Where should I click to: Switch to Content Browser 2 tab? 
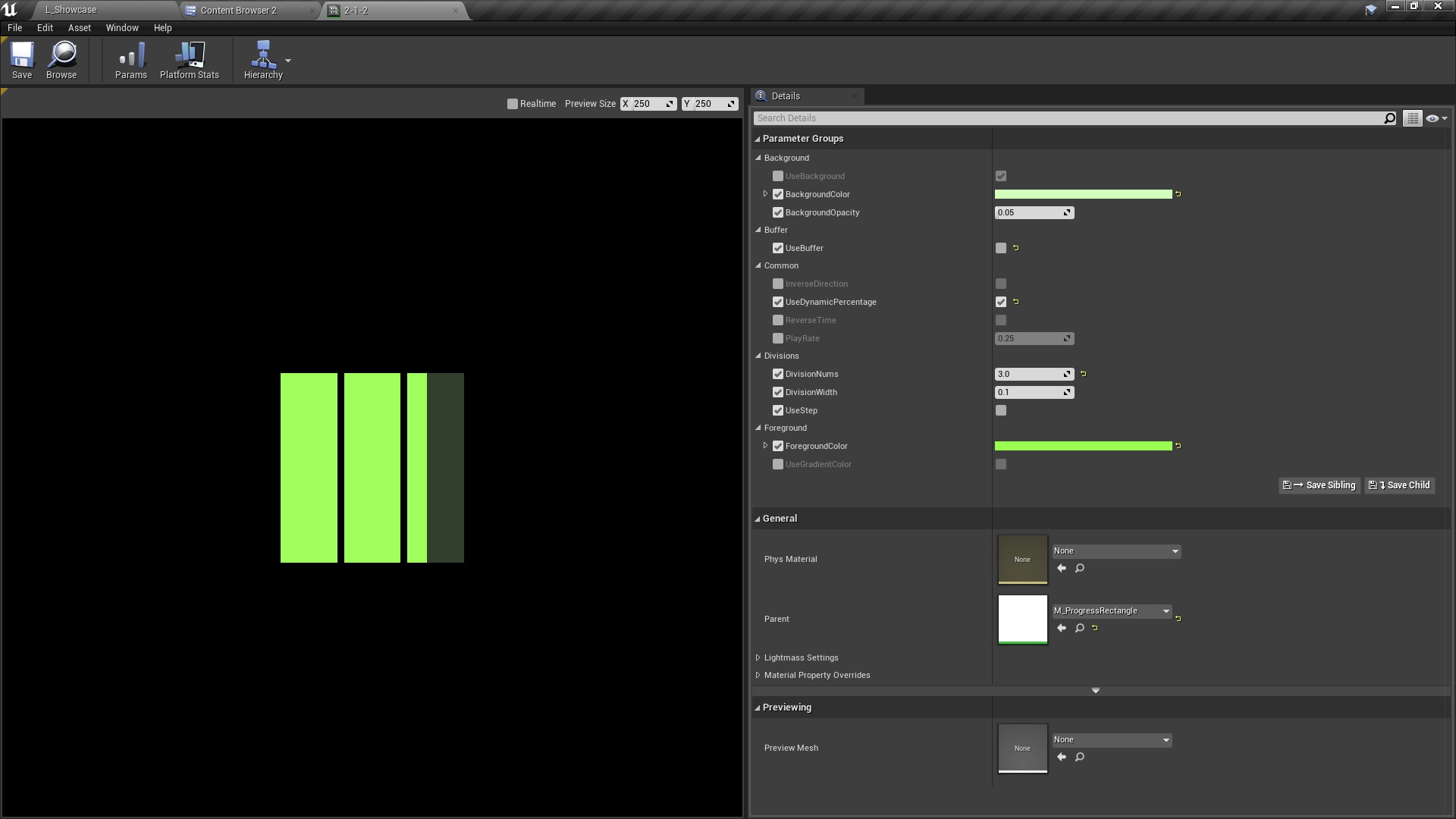point(238,11)
